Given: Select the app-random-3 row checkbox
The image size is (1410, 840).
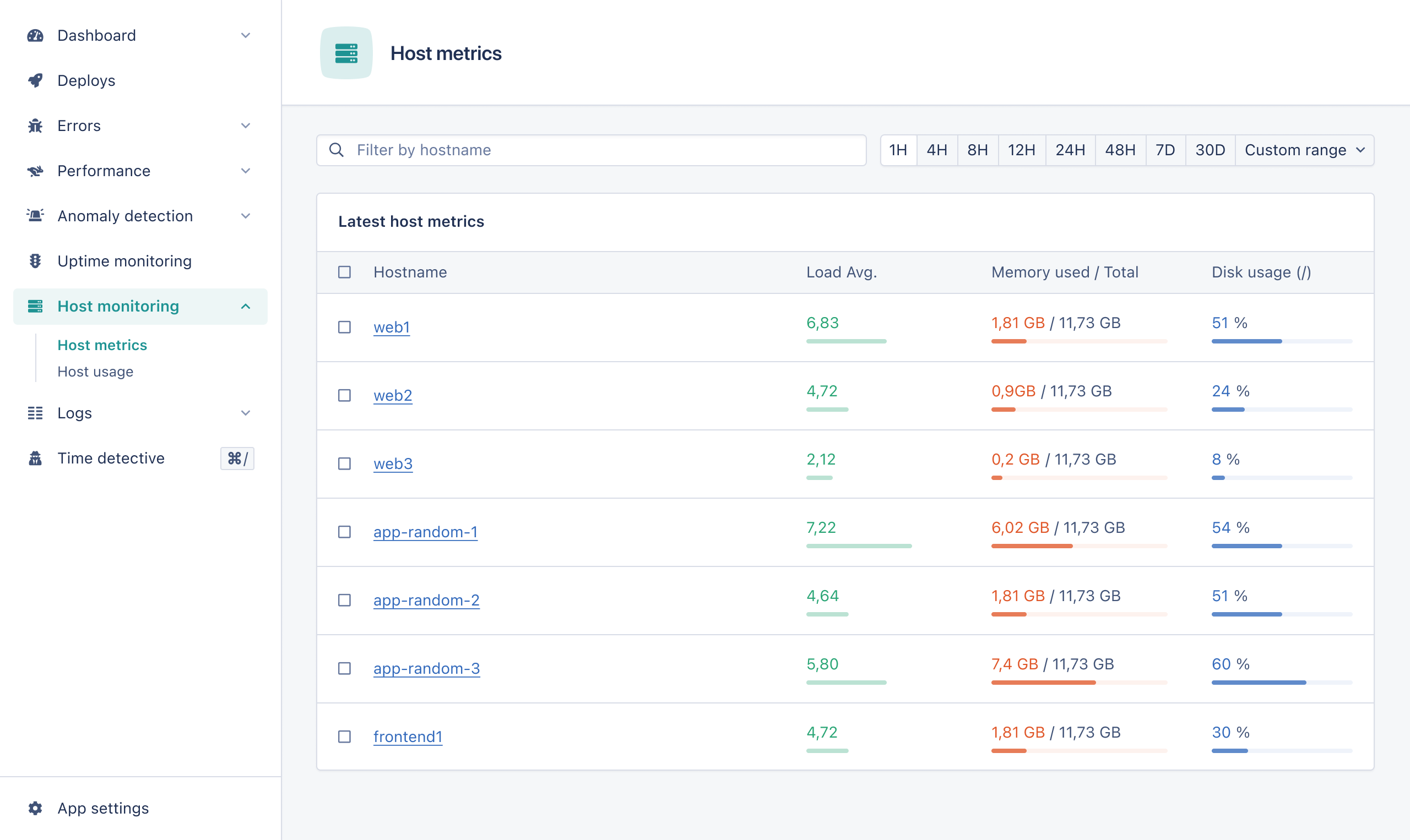Looking at the screenshot, I should click(344, 668).
